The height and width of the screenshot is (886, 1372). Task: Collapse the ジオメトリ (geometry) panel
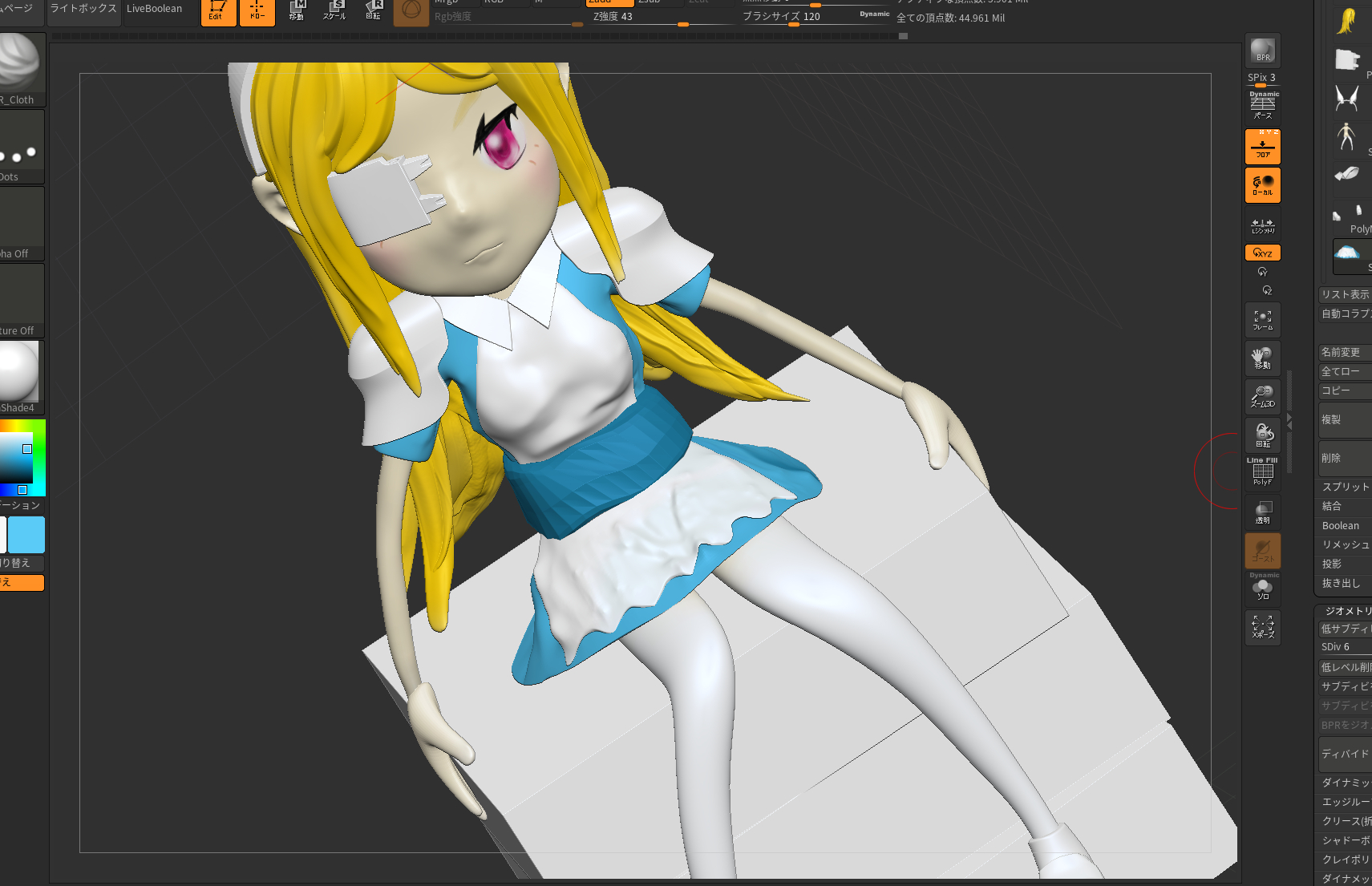point(1347,611)
